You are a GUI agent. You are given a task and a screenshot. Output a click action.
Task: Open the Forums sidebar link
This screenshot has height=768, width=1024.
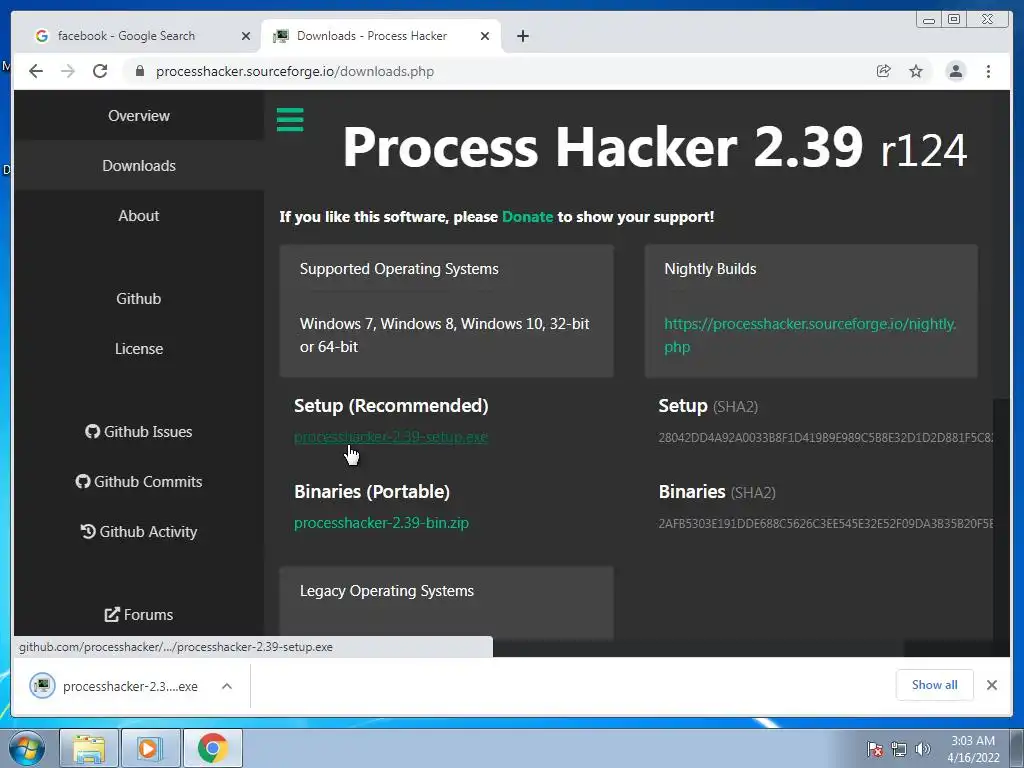138,615
